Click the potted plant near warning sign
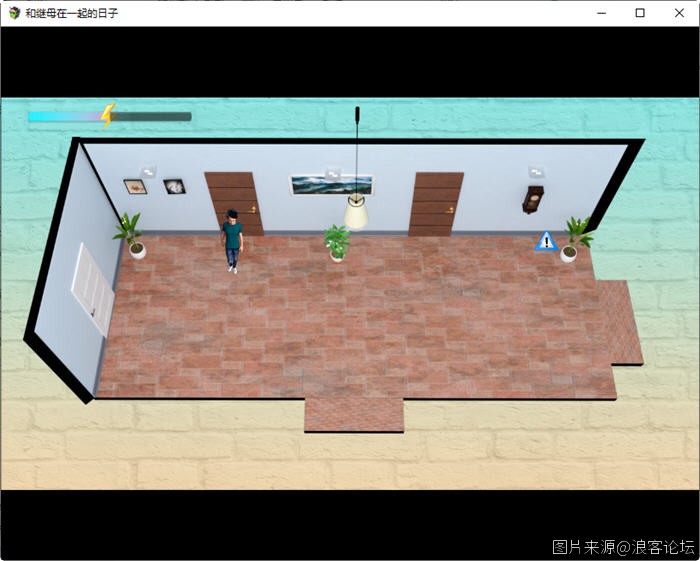 click(574, 239)
